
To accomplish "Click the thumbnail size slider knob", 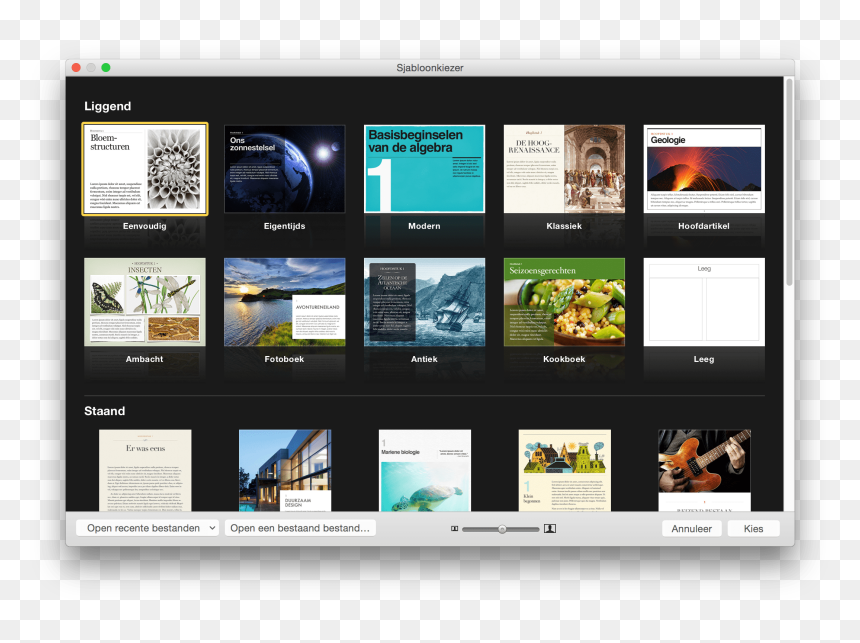I will tap(502, 529).
